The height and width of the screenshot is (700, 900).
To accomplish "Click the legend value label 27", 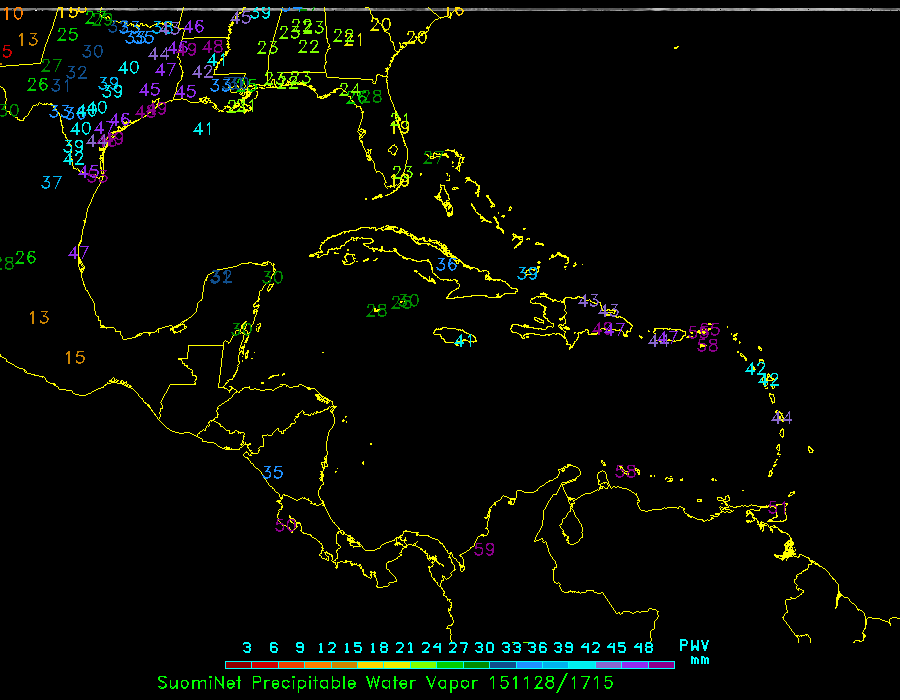I will [x=459, y=647].
